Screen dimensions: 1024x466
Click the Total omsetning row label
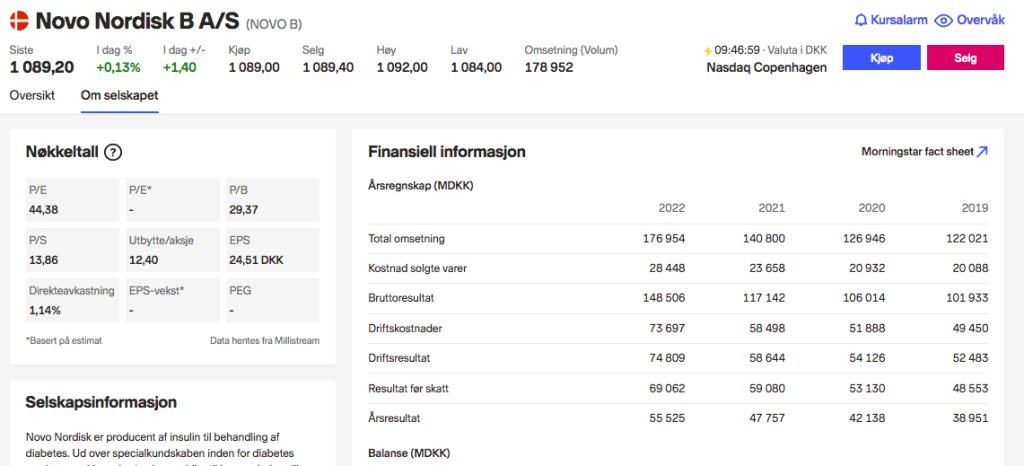(x=406, y=239)
